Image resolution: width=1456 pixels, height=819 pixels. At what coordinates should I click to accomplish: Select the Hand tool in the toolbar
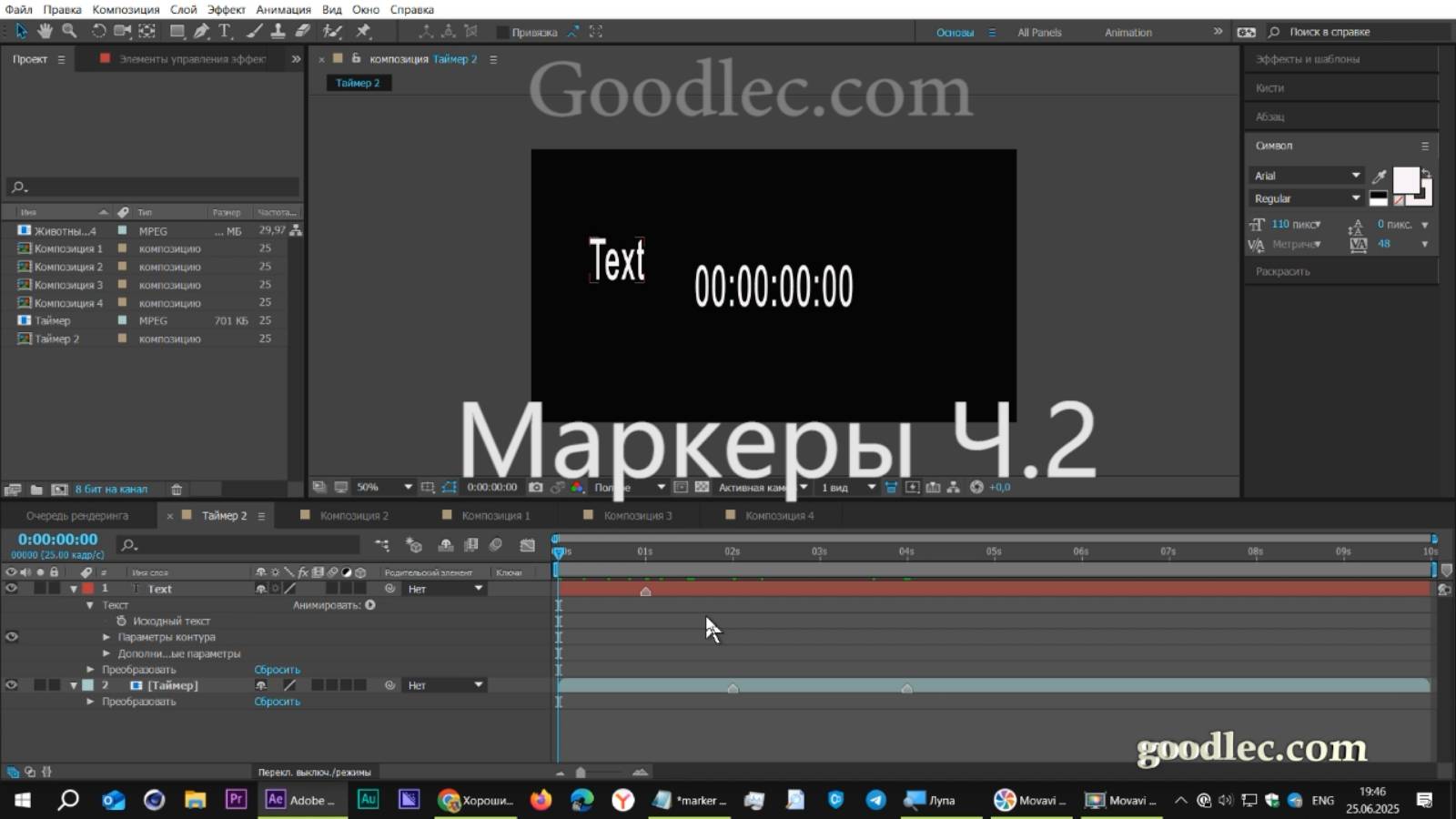45,32
